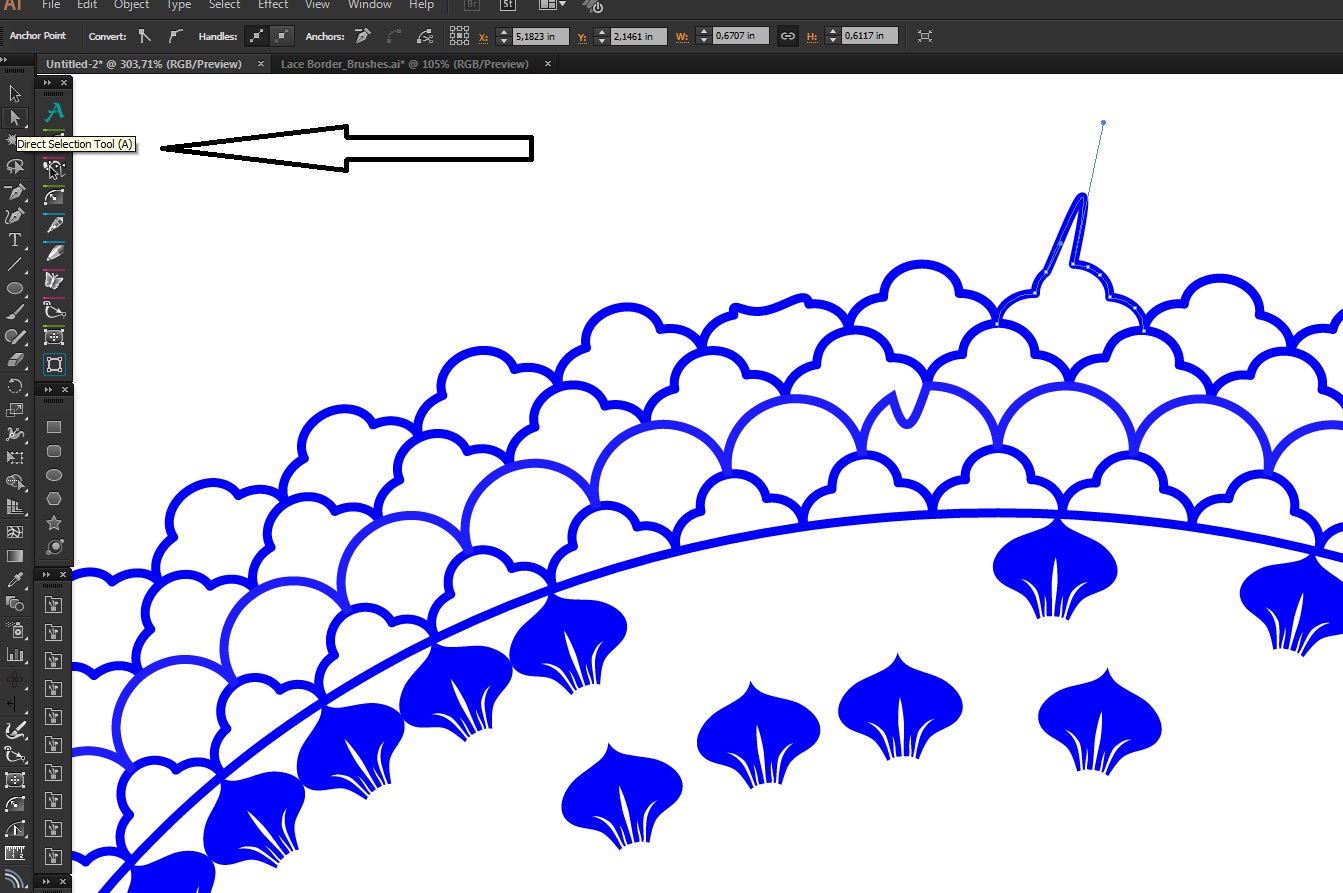The height and width of the screenshot is (893, 1343).
Task: Select the Blob Brush tool
Action: [x=15, y=337]
